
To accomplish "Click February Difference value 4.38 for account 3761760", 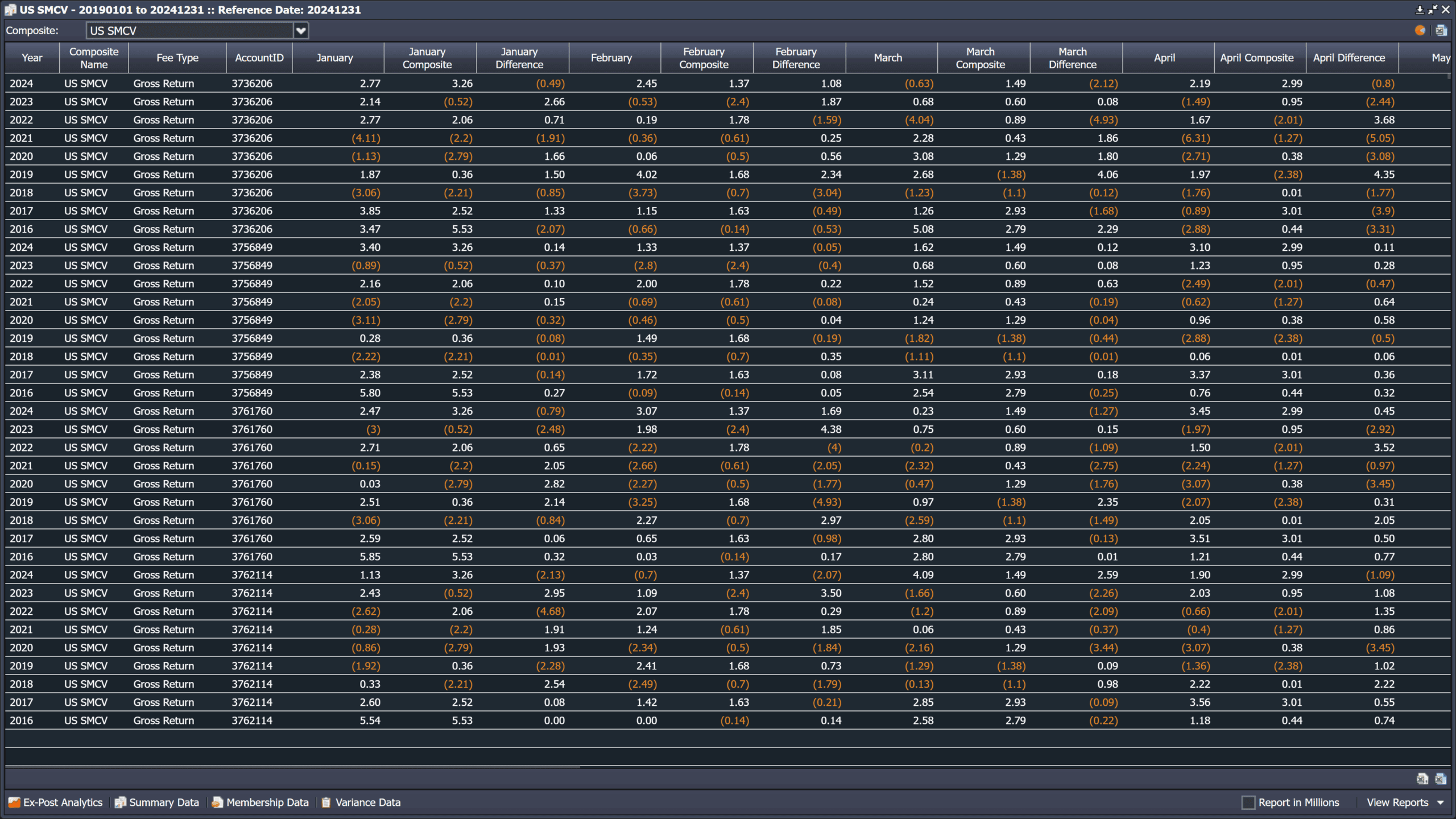I will [831, 429].
